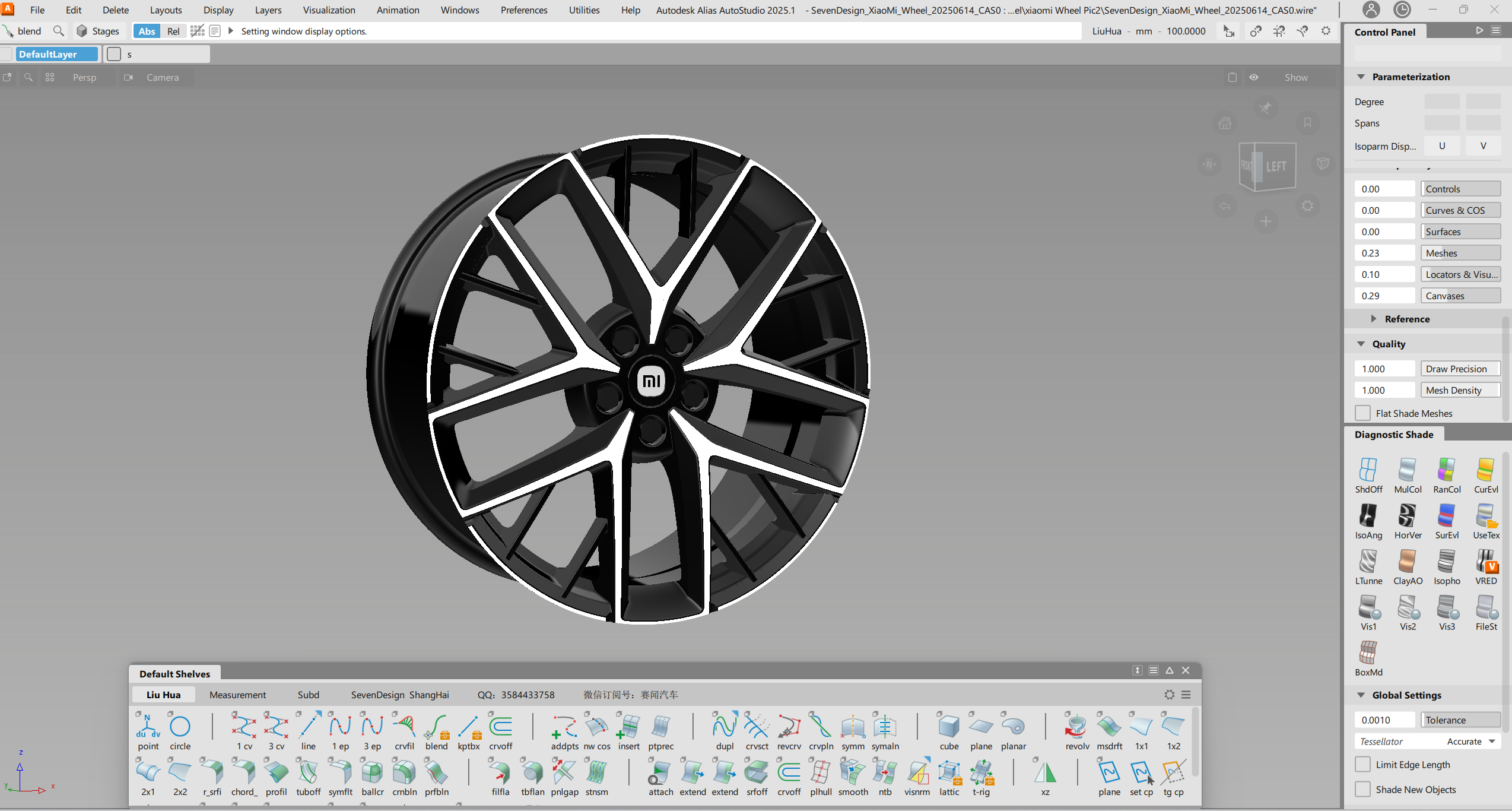Select the surface fillet filfla tool
The image size is (1512, 811).
500,772
